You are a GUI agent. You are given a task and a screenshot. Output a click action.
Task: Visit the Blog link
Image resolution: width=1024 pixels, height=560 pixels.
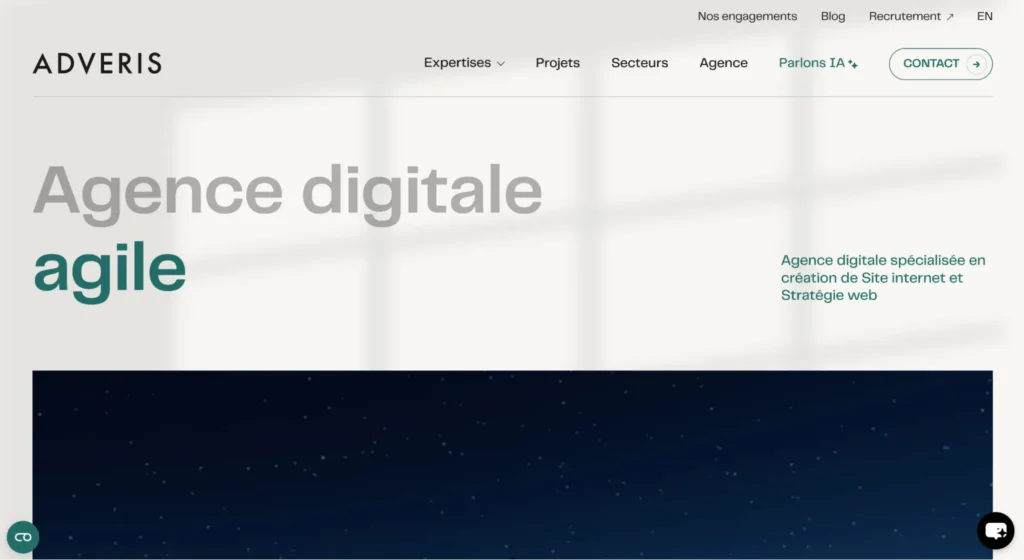point(833,16)
